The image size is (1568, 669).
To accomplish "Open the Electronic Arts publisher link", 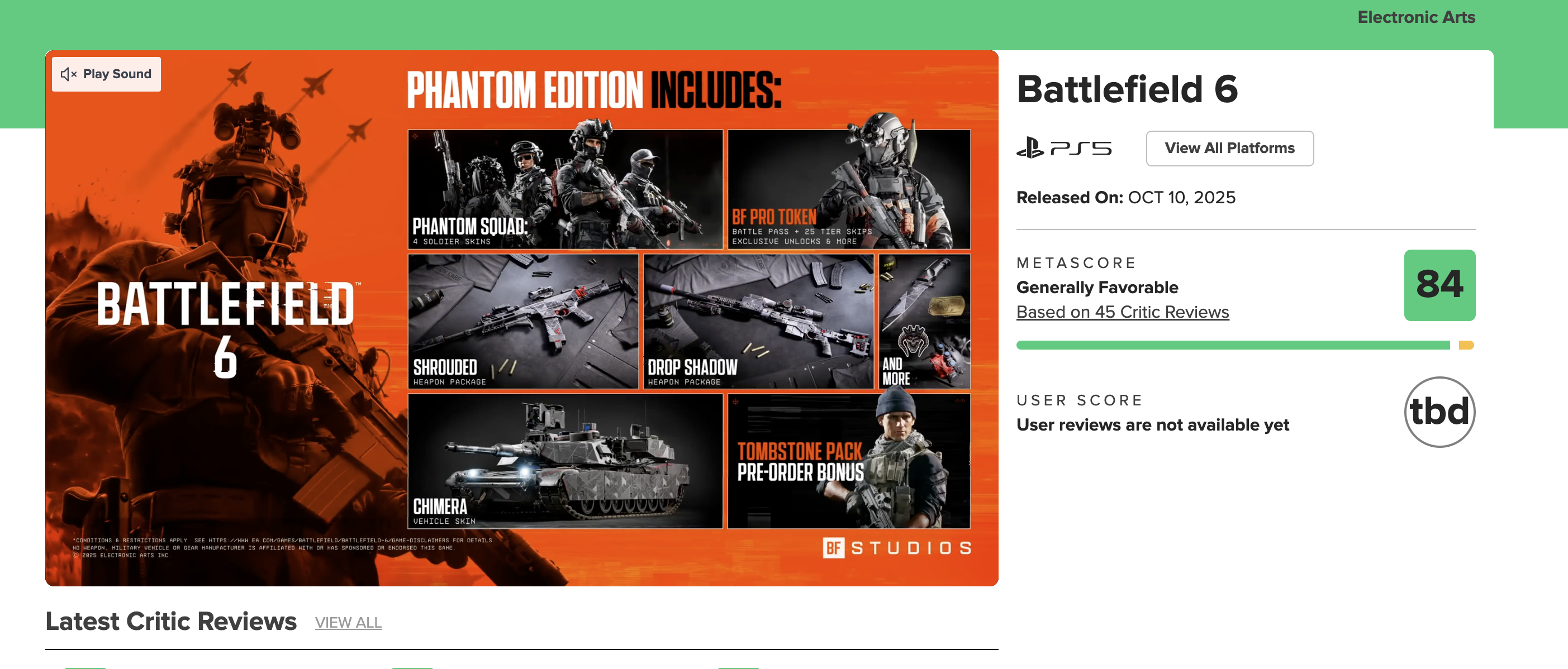I will (1416, 17).
